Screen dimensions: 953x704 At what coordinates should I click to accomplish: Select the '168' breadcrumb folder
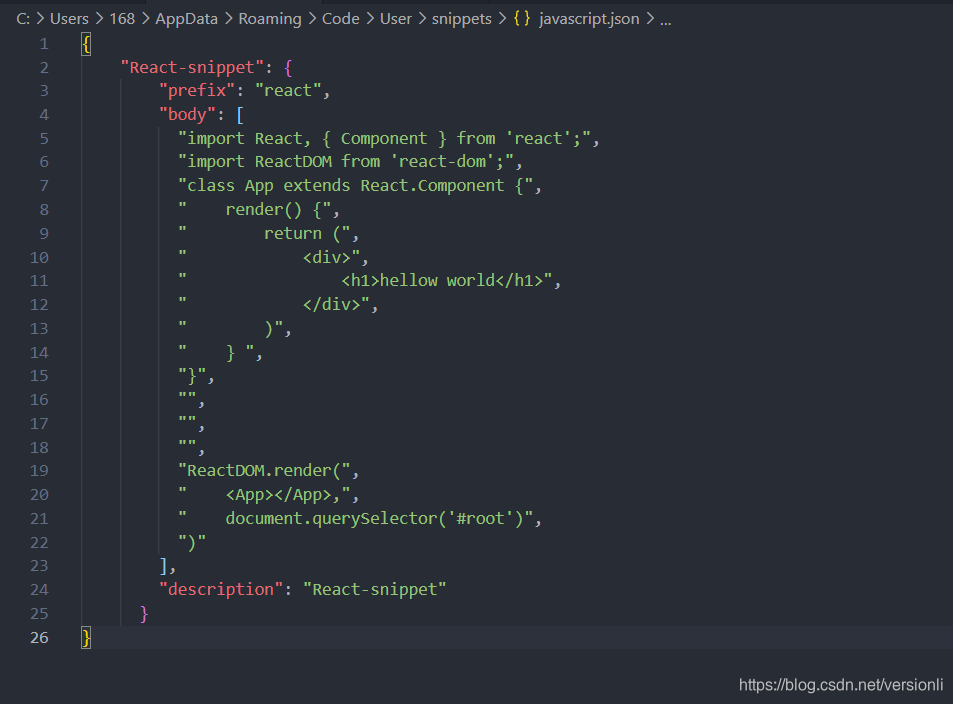[122, 19]
